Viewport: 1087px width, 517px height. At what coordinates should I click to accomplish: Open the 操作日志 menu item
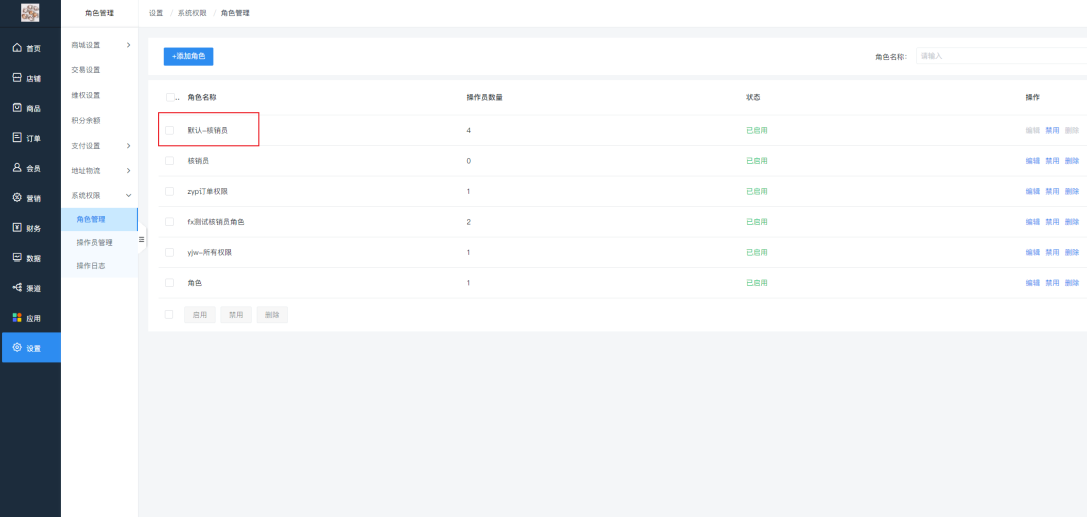[91, 265]
